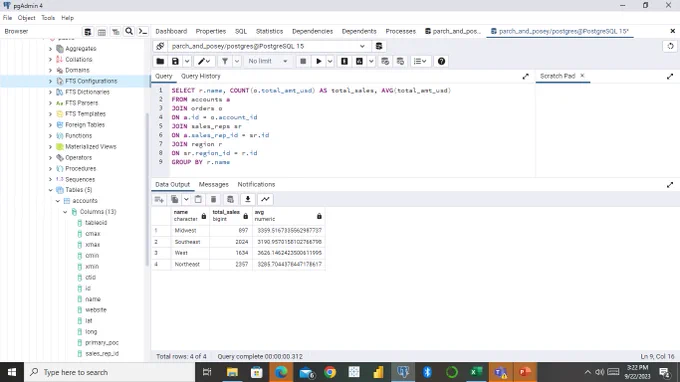
Task: Open query tool Help icon
Action: 441,61
